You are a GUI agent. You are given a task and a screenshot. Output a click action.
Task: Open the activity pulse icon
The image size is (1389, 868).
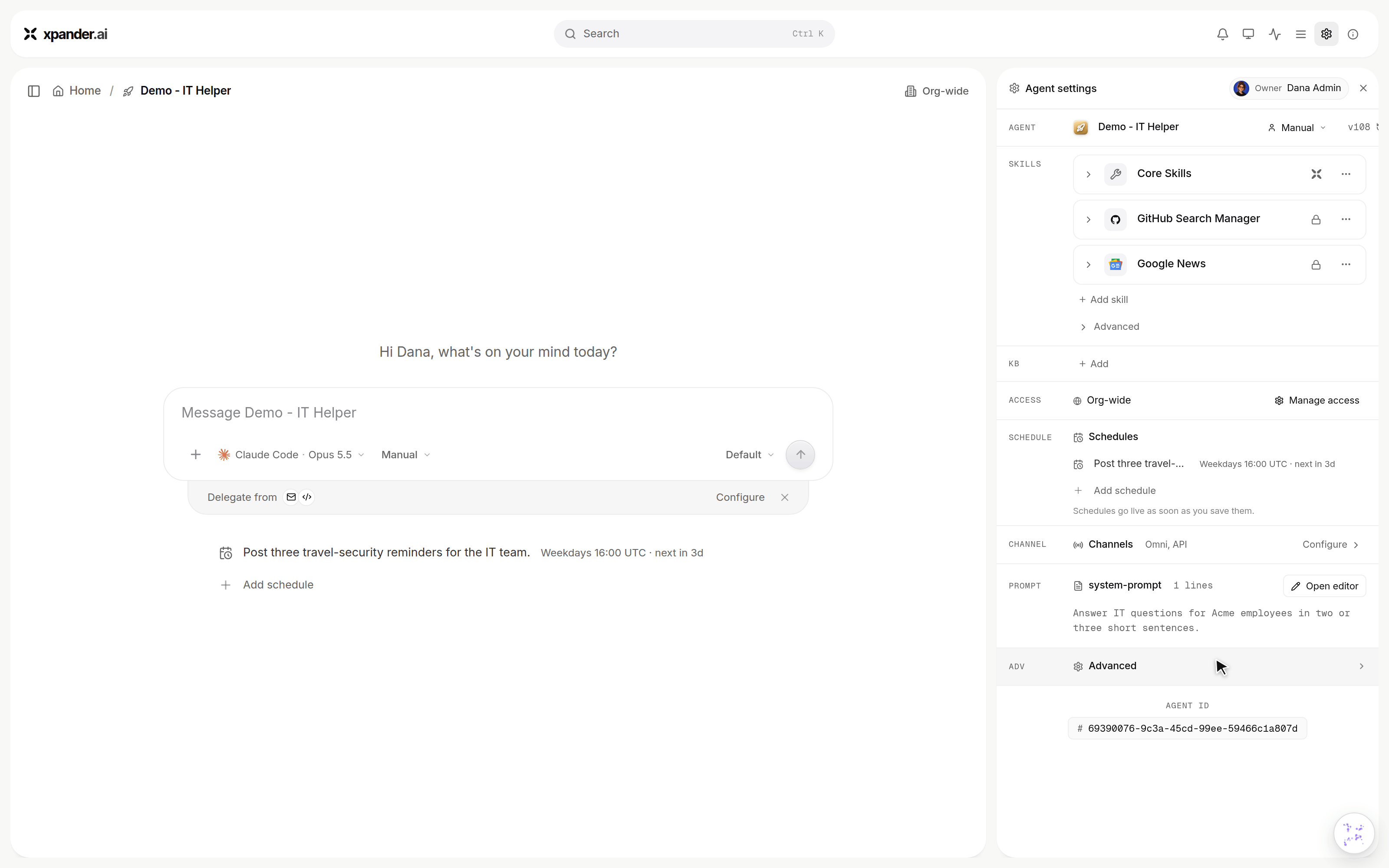1275,34
